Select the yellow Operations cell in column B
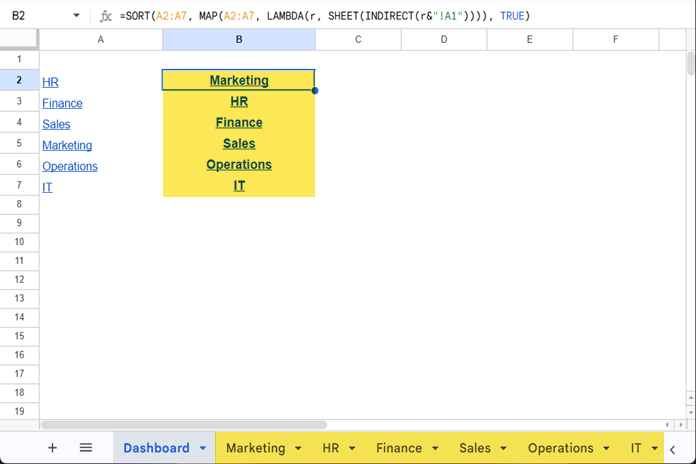The height and width of the screenshot is (464, 696). click(x=239, y=164)
